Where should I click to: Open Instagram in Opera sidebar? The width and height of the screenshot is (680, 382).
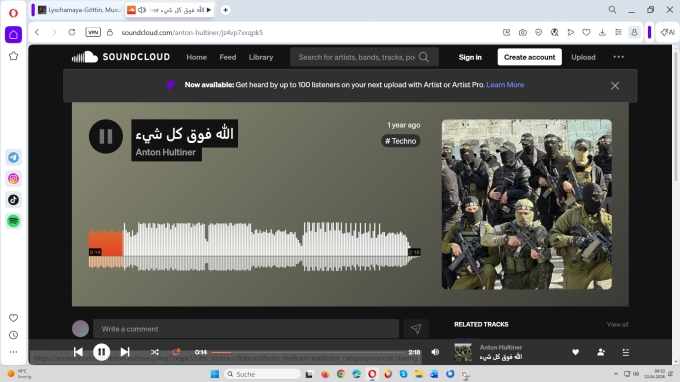13,179
